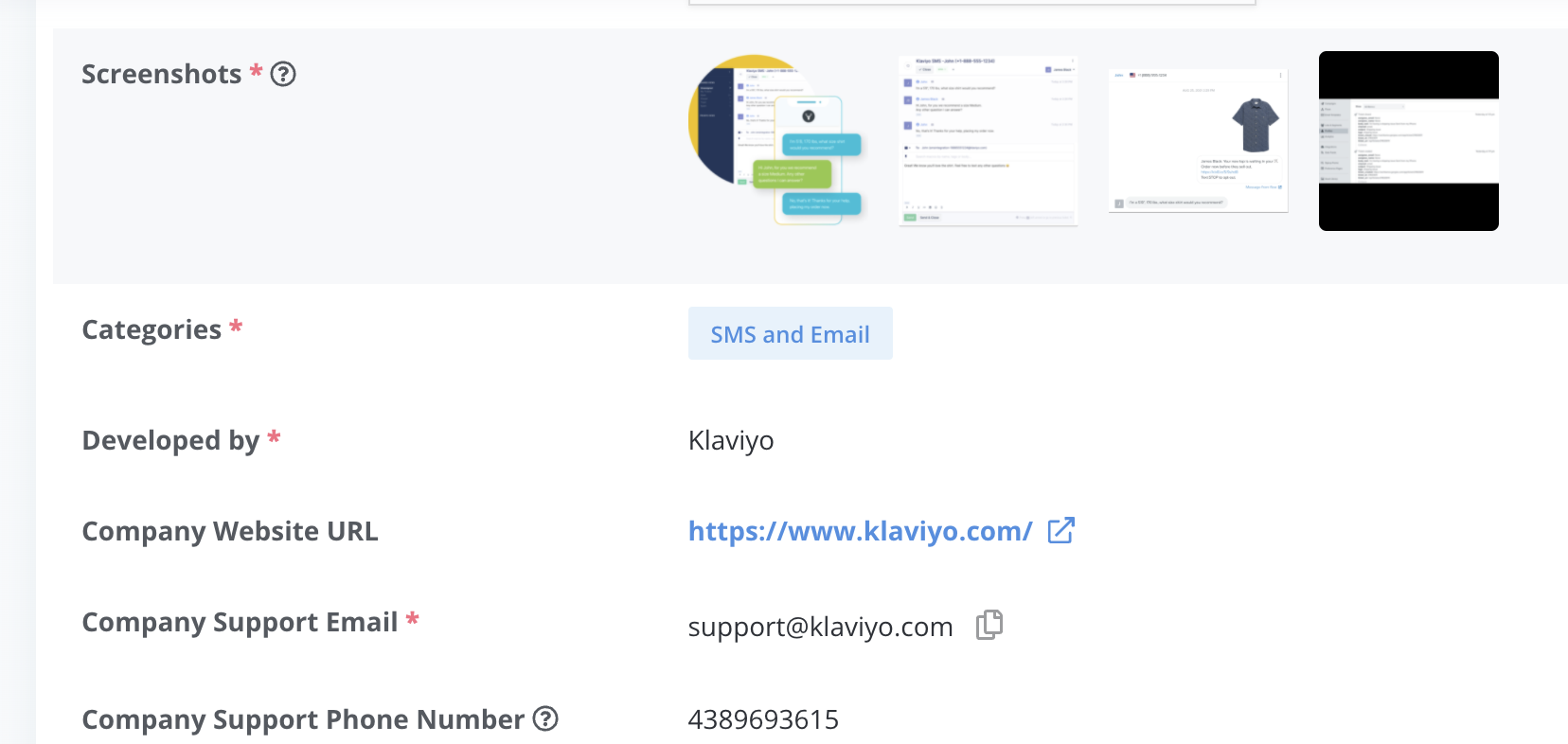Open the Company Support Phone Number help icon
Image resolution: width=1568 pixels, height=744 pixels.
pyautogui.click(x=545, y=718)
